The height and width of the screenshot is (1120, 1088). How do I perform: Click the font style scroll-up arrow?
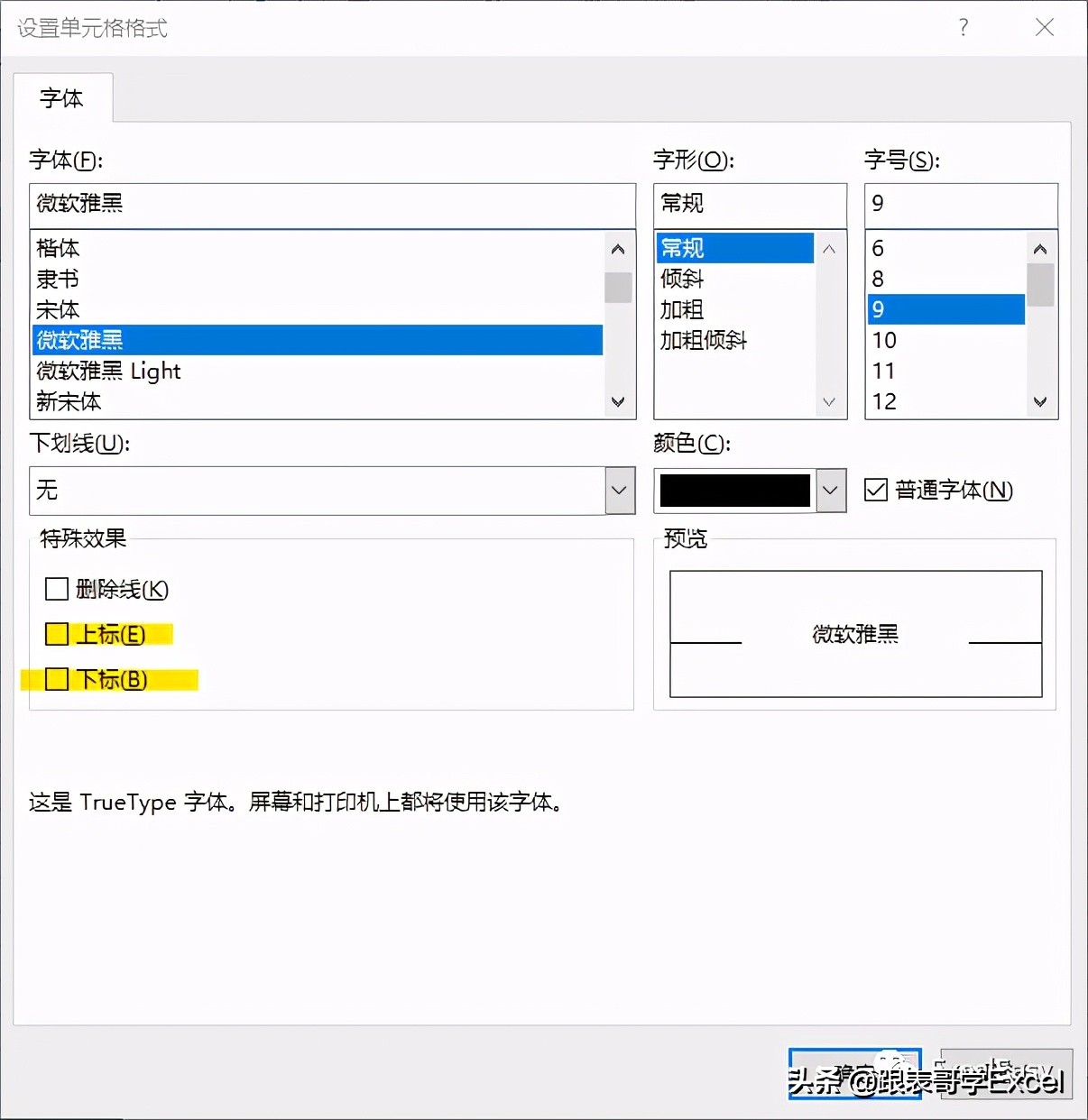coord(828,249)
